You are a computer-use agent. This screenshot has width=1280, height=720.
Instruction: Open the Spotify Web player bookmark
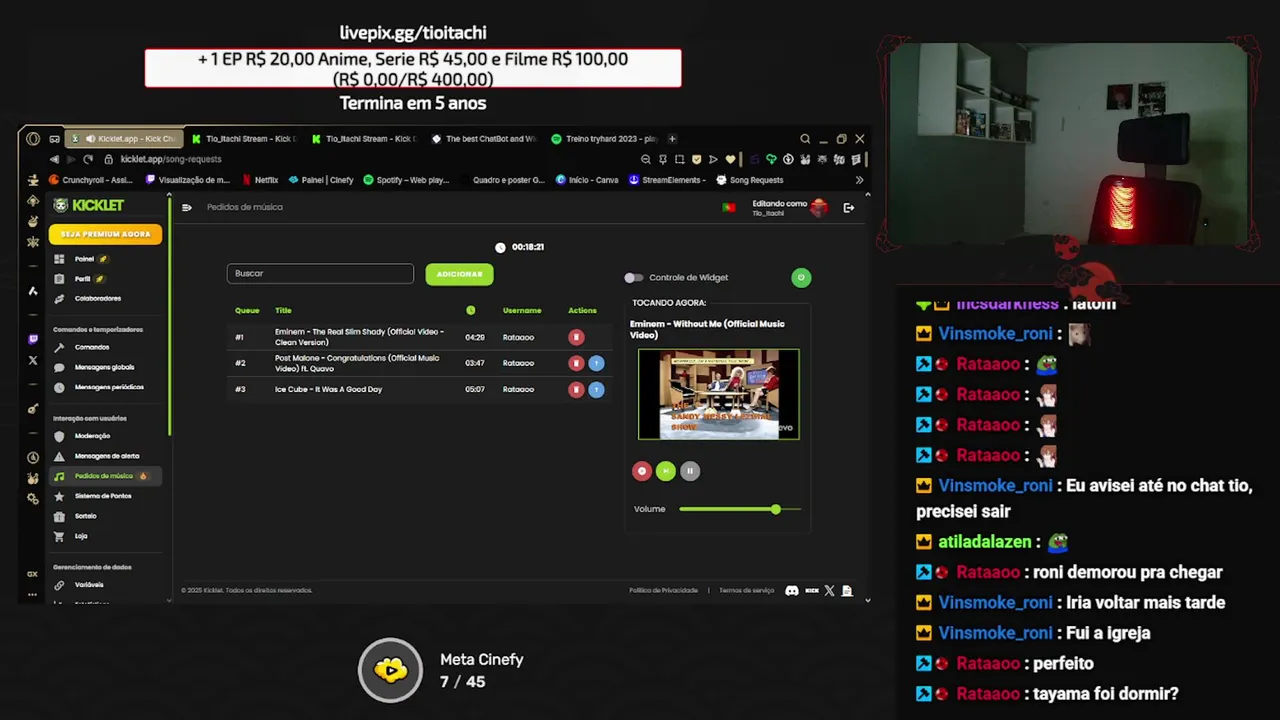(406, 180)
